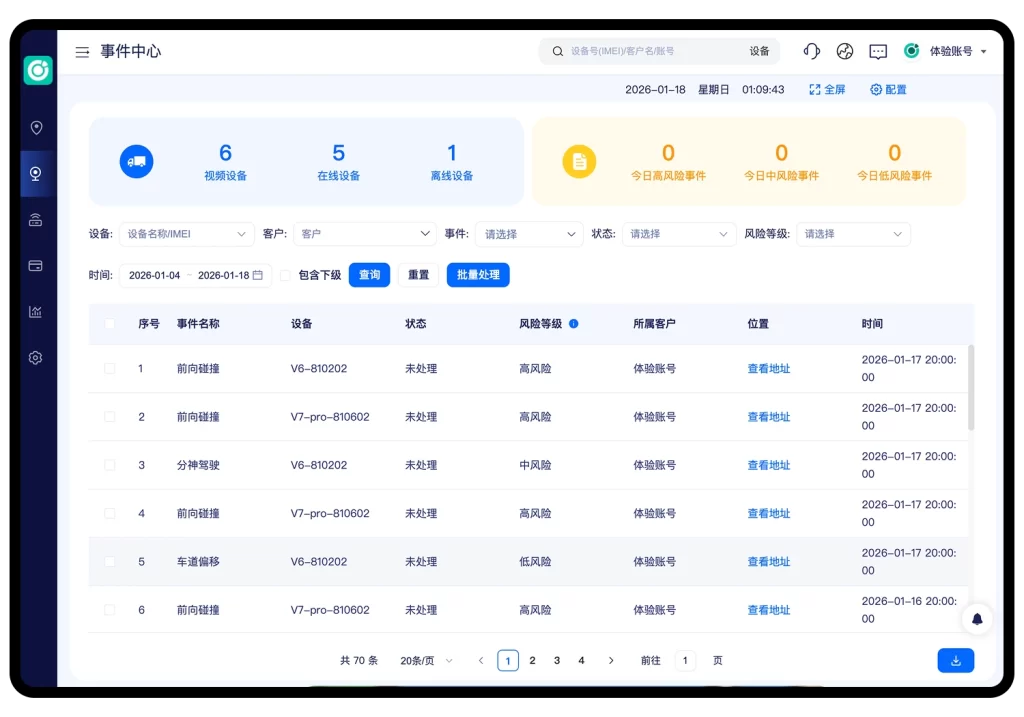Check the select-all checkbox in table header
Viewport: 1024px width, 717px height.
pos(110,324)
